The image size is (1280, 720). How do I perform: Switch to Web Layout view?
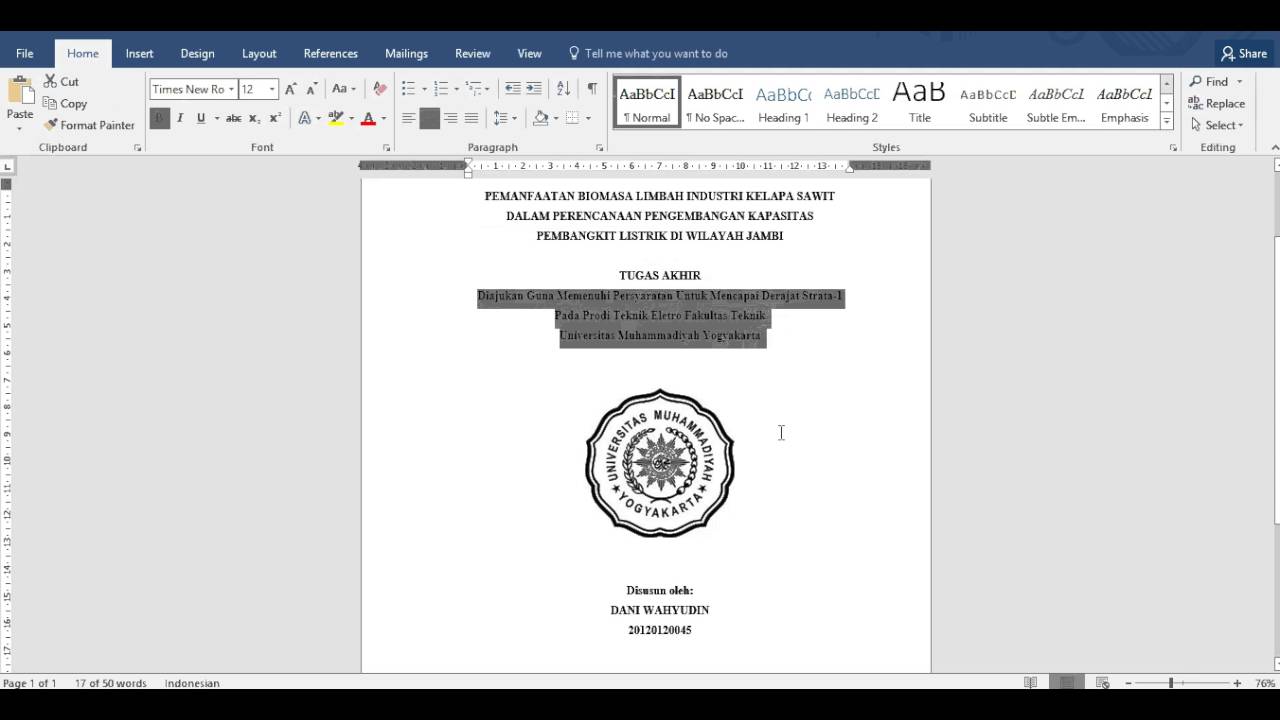(1103, 683)
